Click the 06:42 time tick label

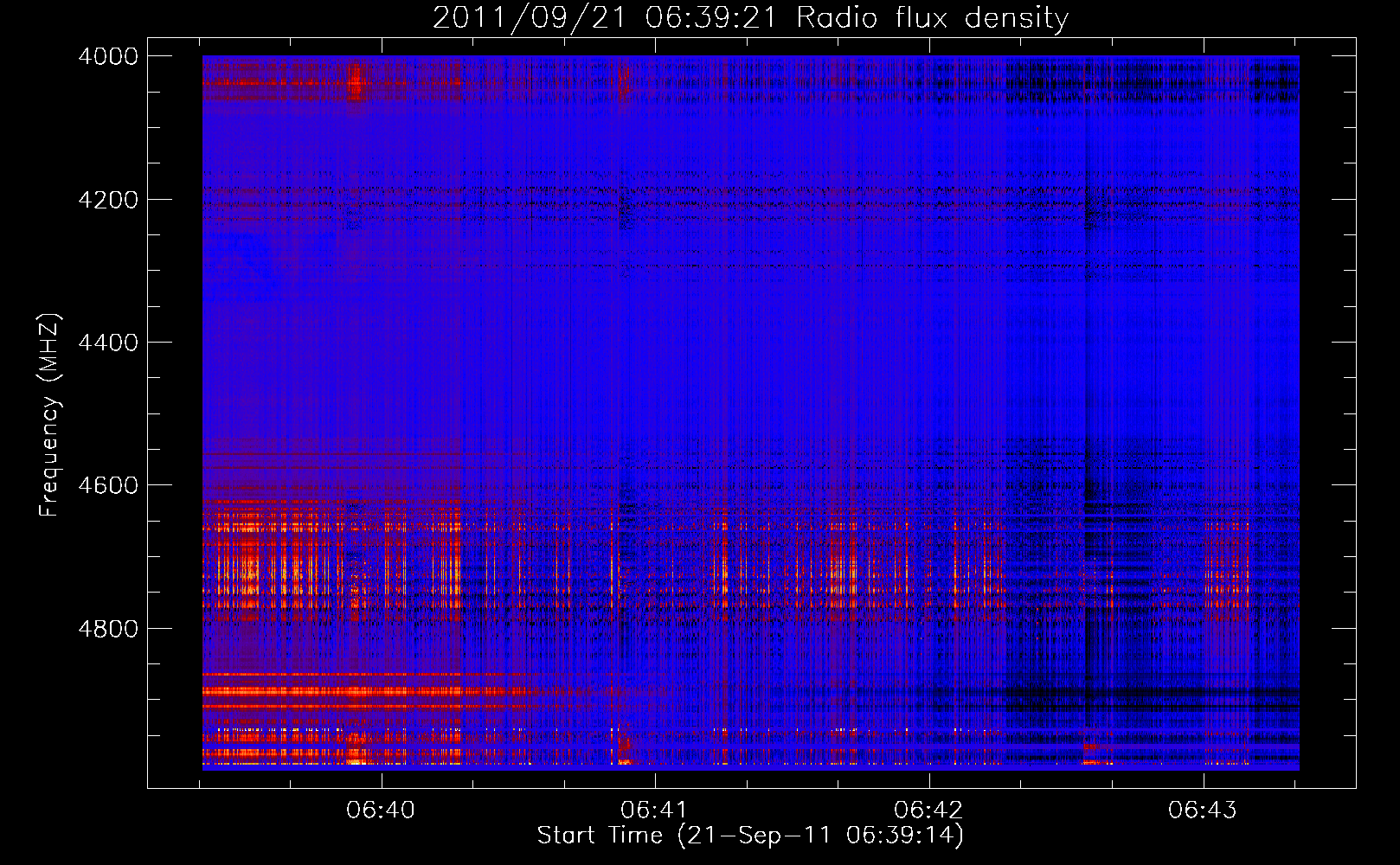[928, 810]
